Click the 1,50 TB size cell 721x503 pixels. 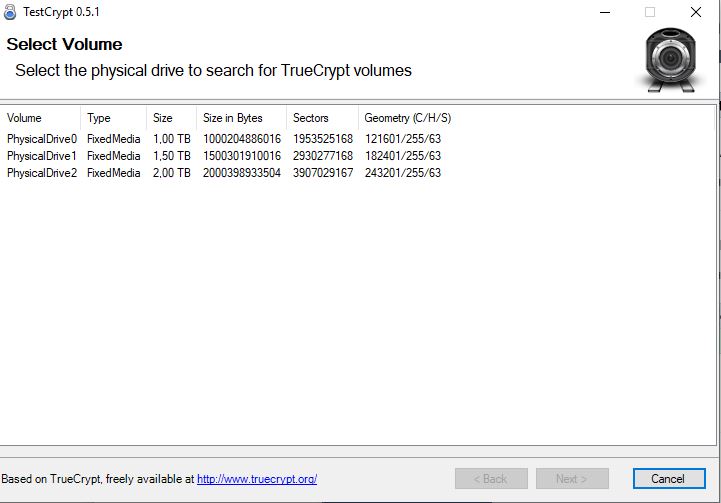pos(172,156)
